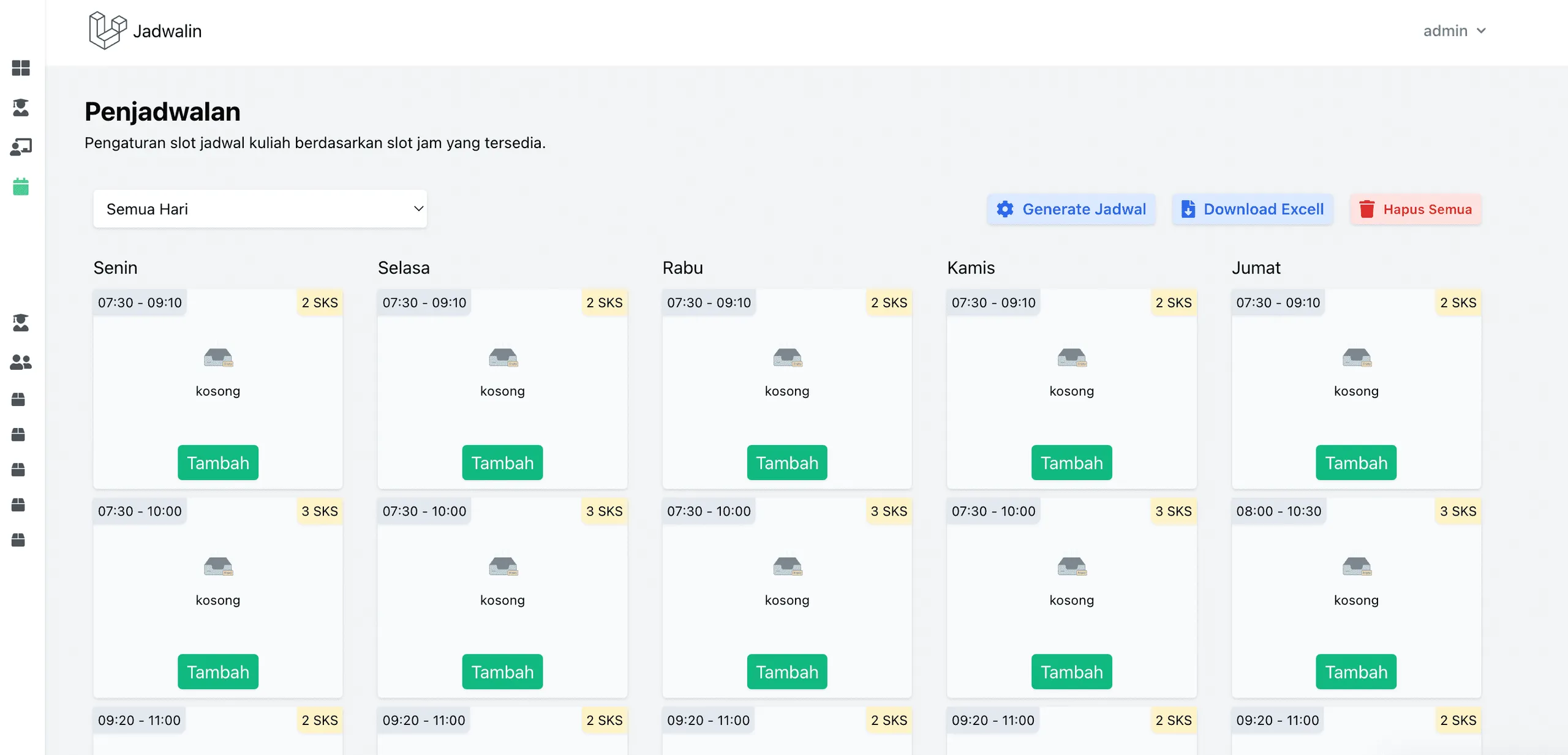Click Tambah for Jumat 07:30 - 09:10
1568x755 pixels.
coord(1356,463)
